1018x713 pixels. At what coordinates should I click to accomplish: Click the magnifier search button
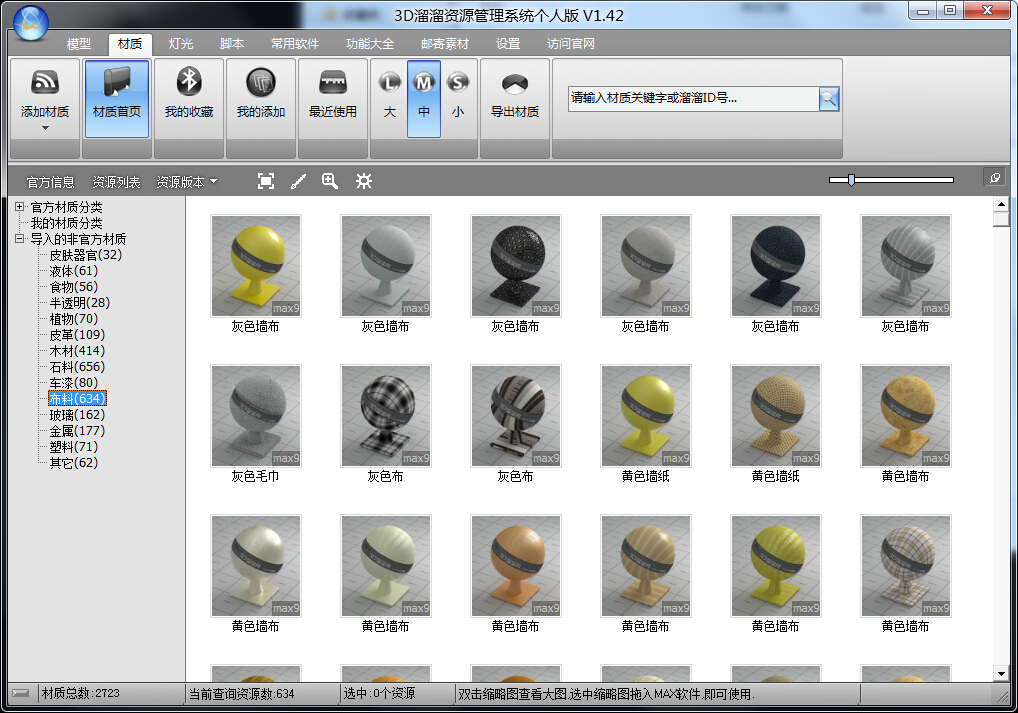829,99
